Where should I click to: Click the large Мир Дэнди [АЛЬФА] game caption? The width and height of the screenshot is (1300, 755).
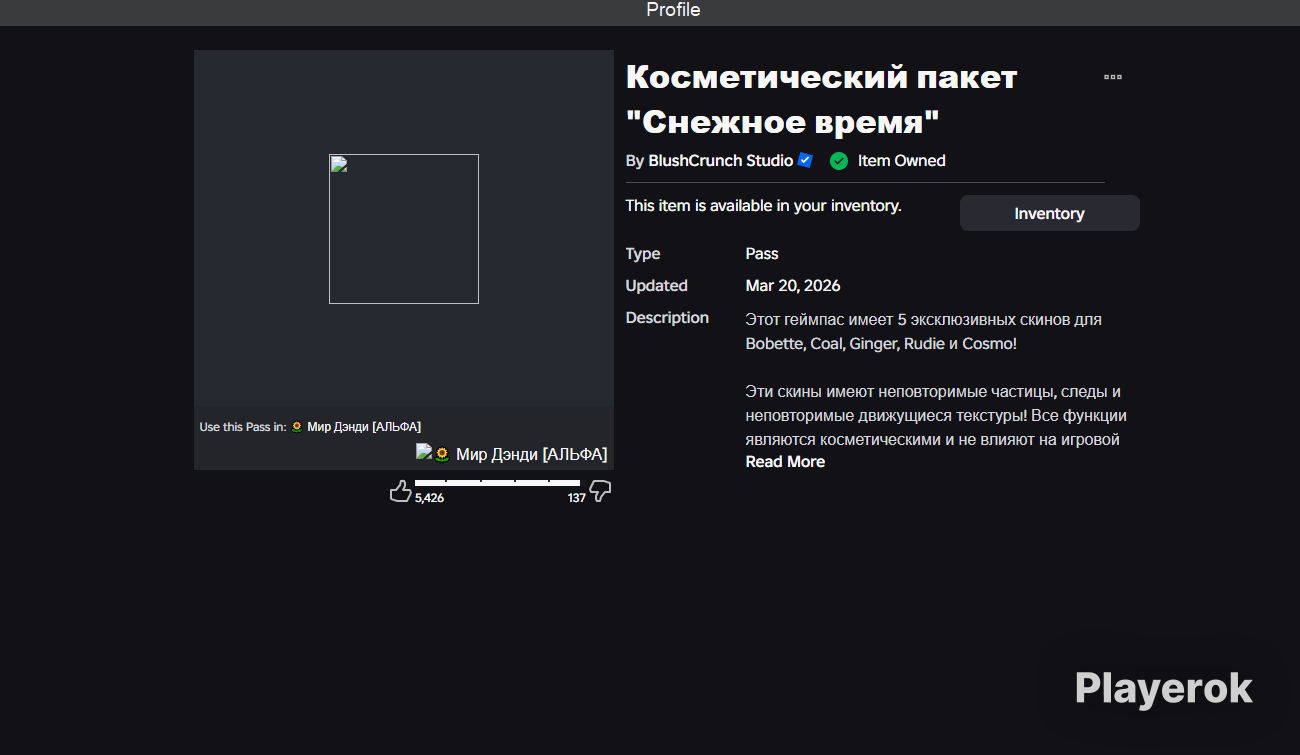pyautogui.click(x=531, y=454)
